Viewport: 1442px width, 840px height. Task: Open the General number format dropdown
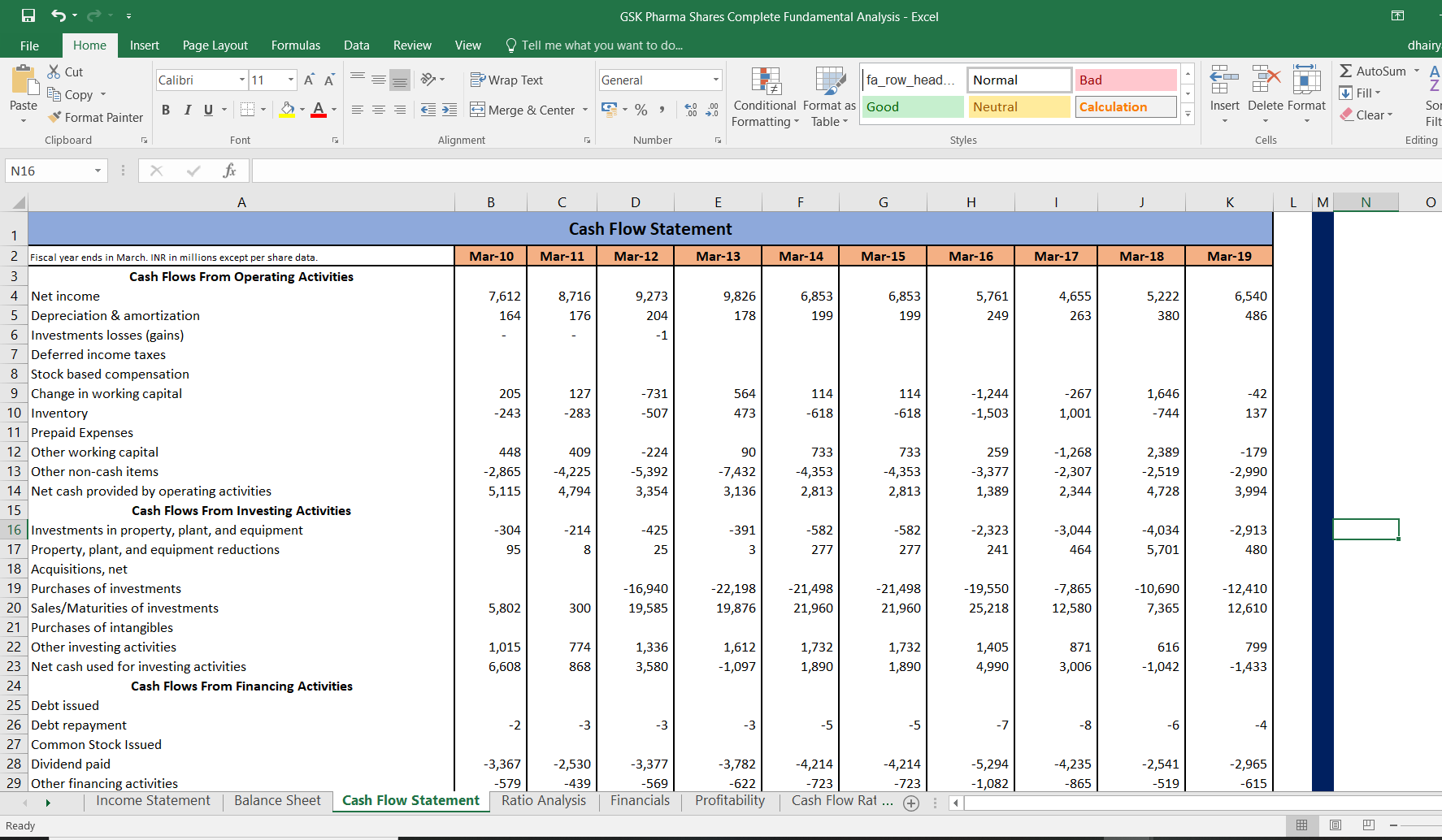click(716, 80)
